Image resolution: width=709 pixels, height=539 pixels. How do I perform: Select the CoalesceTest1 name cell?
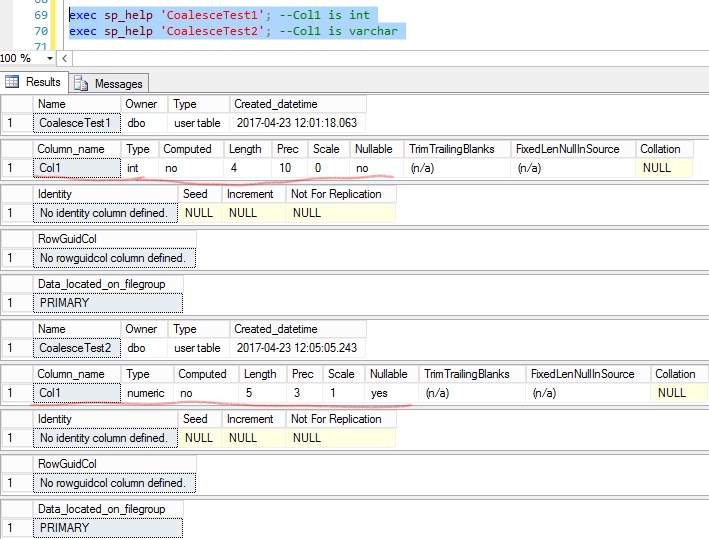[77, 123]
